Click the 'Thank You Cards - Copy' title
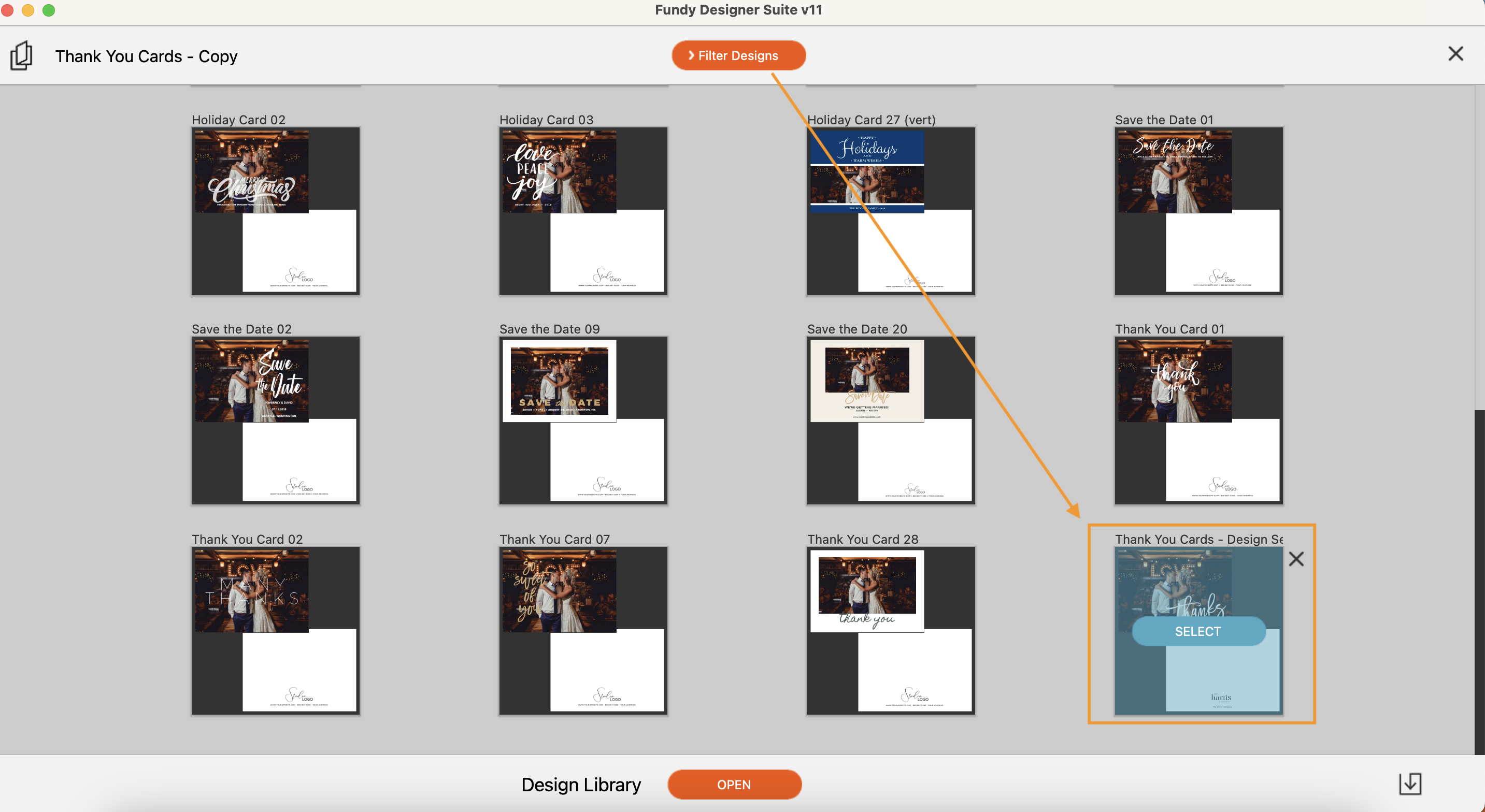 [x=147, y=56]
